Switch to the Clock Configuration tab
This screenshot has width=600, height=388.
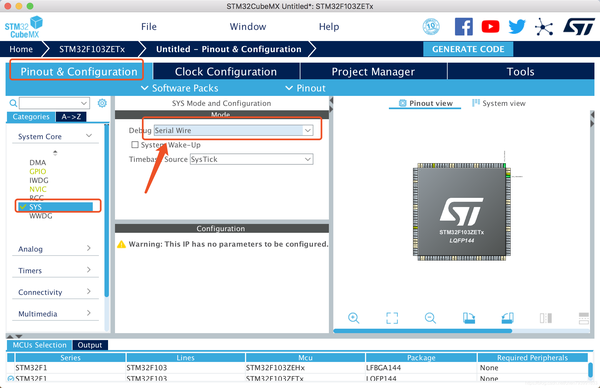pos(226,72)
